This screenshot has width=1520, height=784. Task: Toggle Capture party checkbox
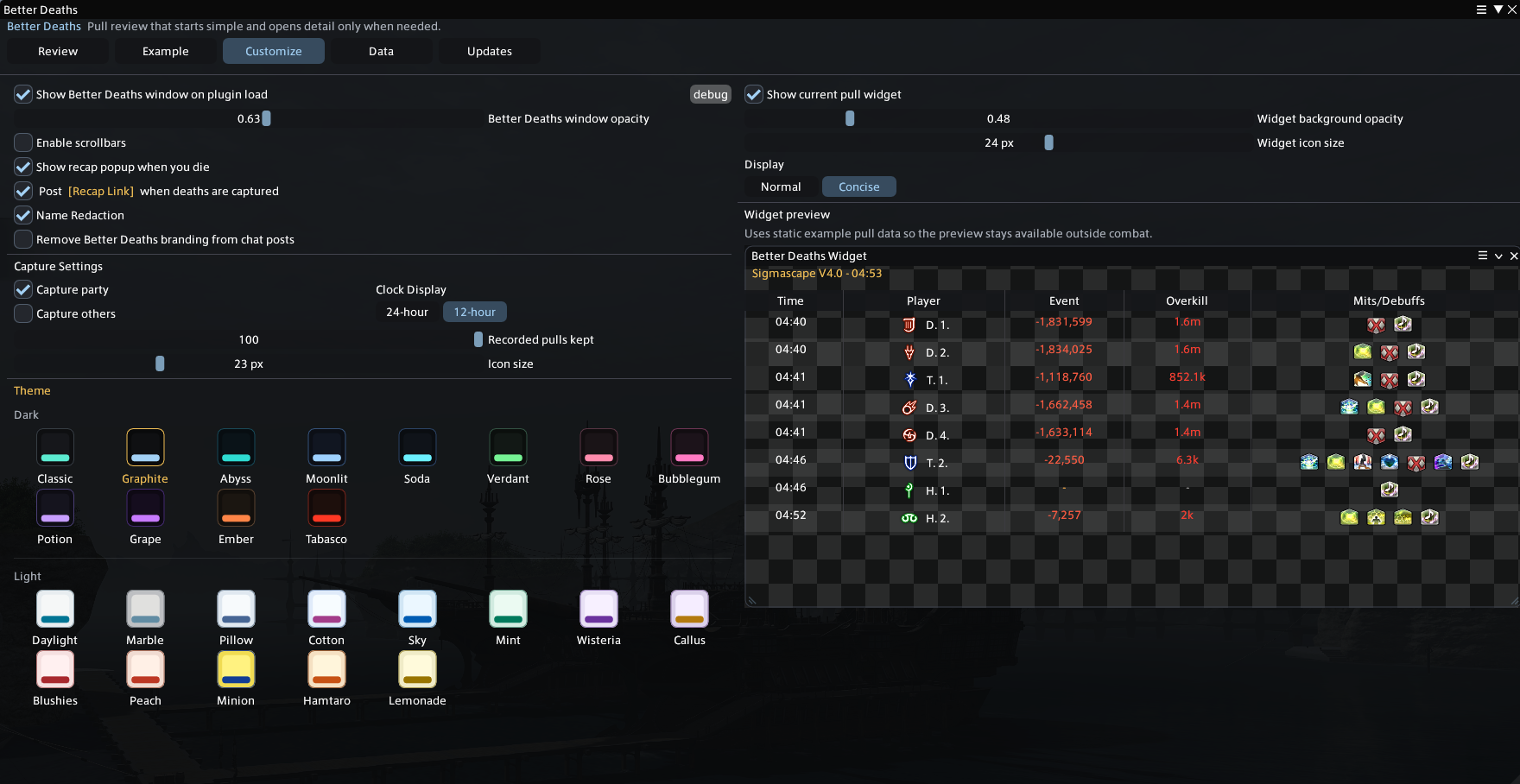[23, 289]
